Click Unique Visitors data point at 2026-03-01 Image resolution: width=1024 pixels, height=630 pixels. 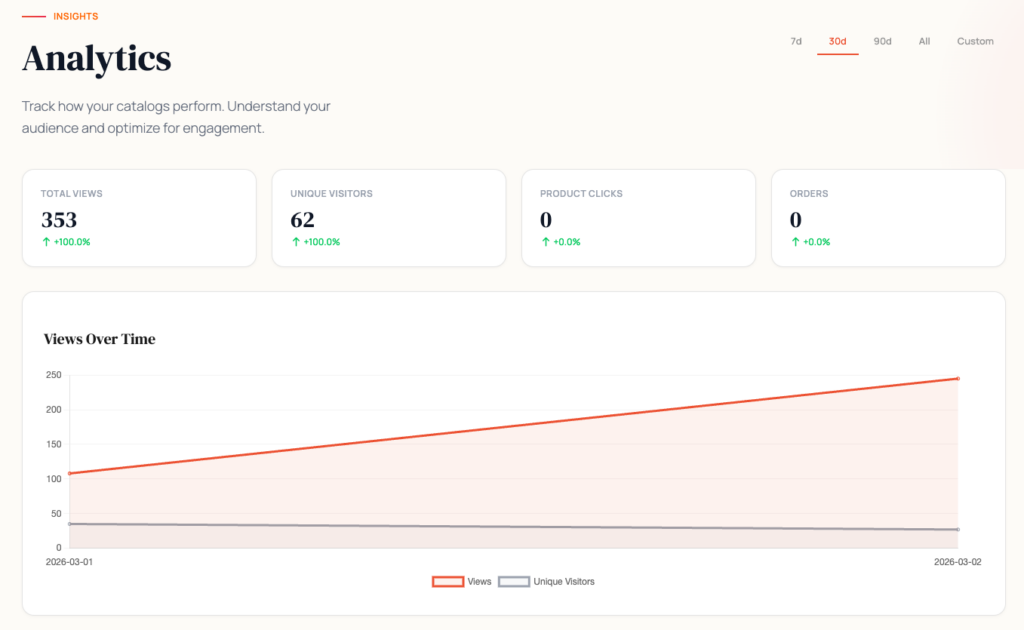coord(69,524)
